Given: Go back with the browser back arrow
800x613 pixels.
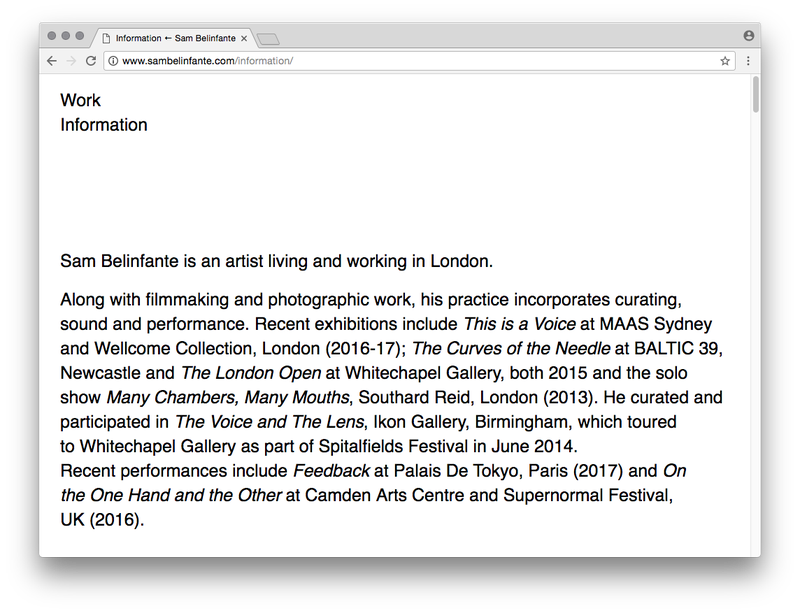Looking at the screenshot, I should [x=52, y=61].
